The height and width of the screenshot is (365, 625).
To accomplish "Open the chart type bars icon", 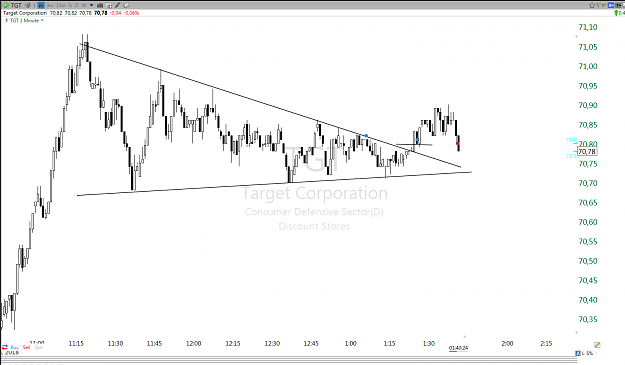I will [x=100, y=5].
